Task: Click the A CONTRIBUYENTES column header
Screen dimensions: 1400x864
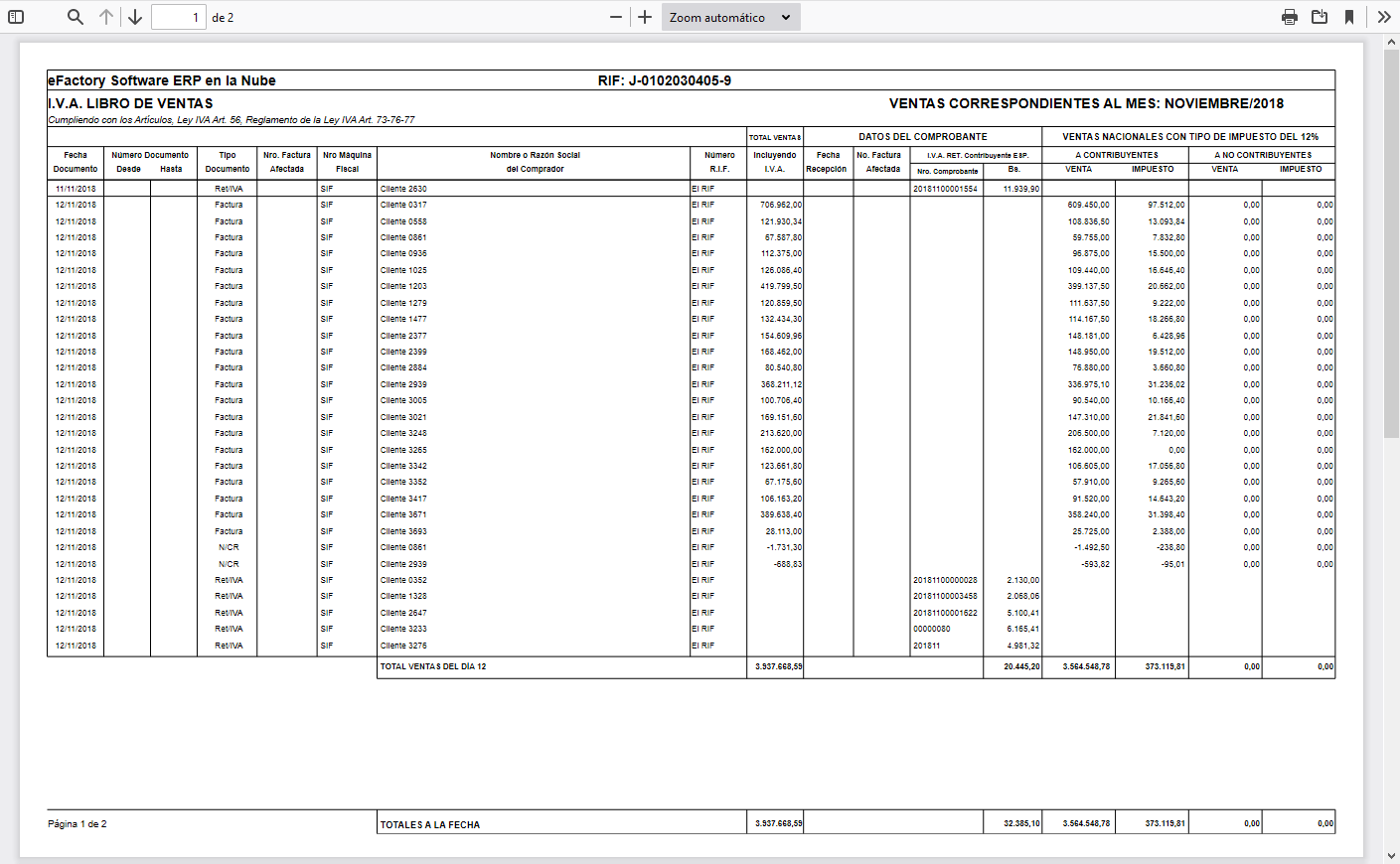Action: [1117, 155]
